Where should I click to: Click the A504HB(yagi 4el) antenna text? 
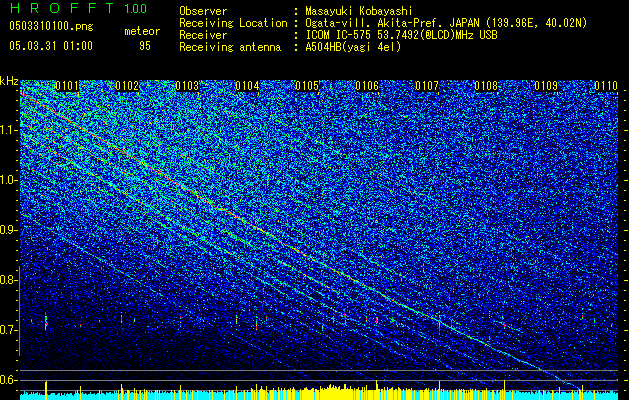353,47
